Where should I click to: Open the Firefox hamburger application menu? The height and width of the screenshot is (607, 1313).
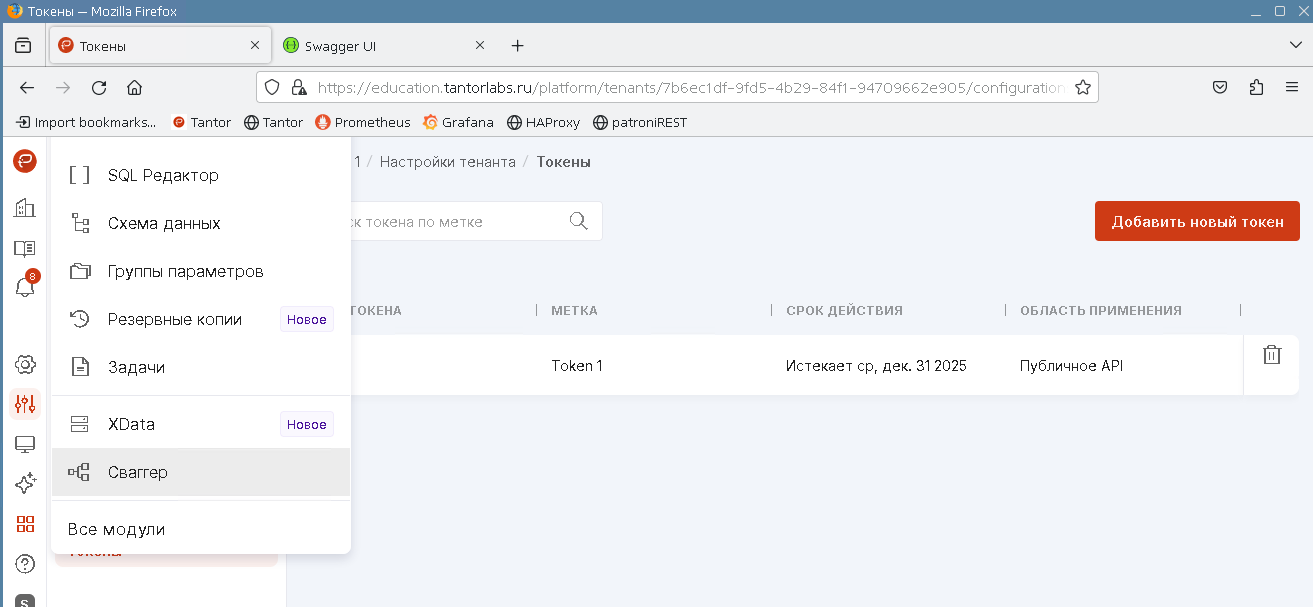1292,88
